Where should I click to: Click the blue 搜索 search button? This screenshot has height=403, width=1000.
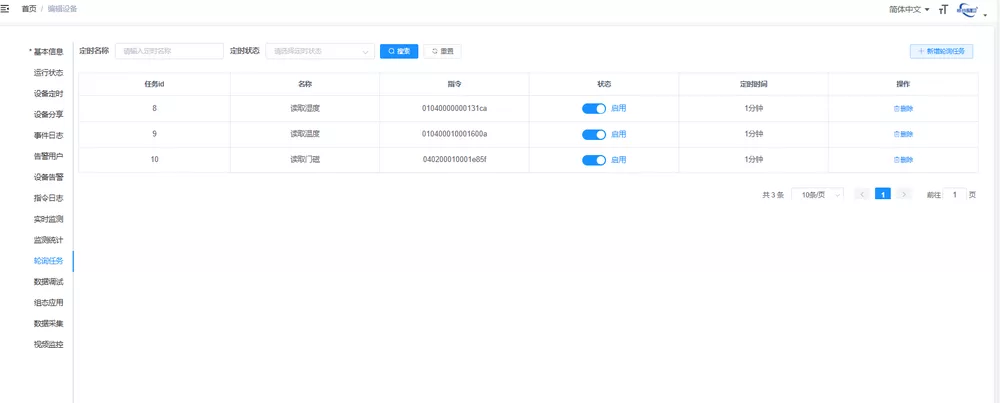(399, 51)
